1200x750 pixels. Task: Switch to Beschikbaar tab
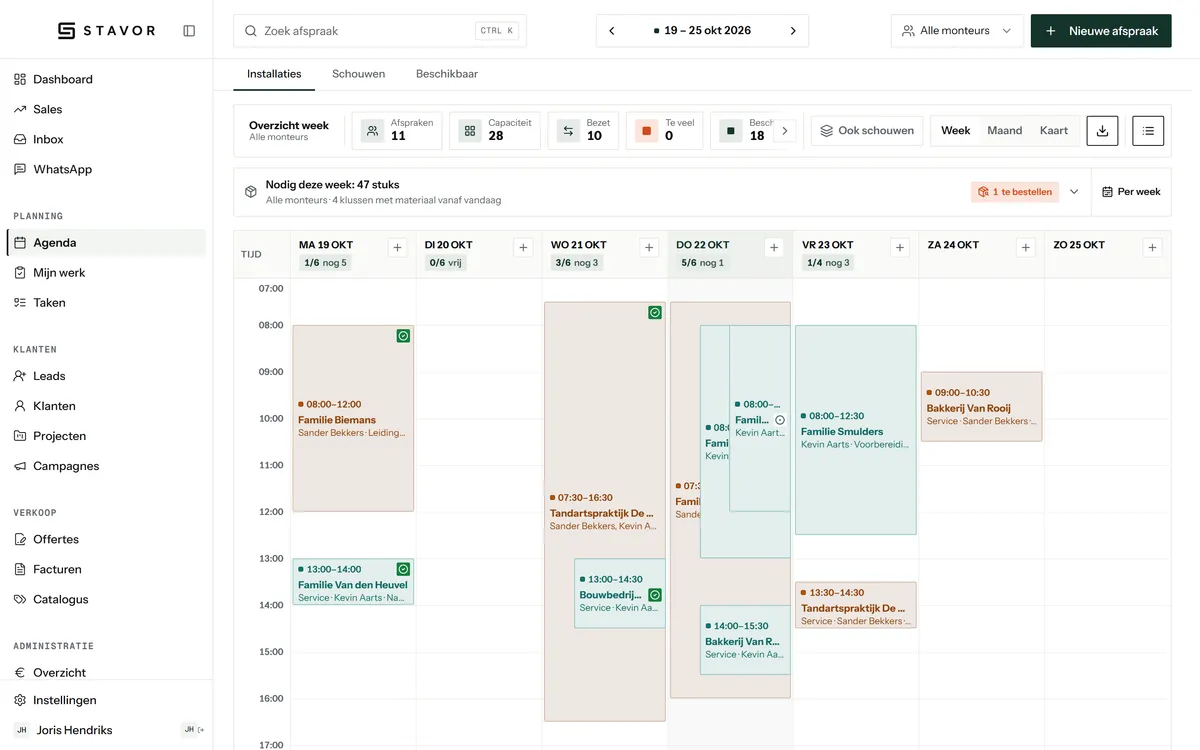point(447,74)
